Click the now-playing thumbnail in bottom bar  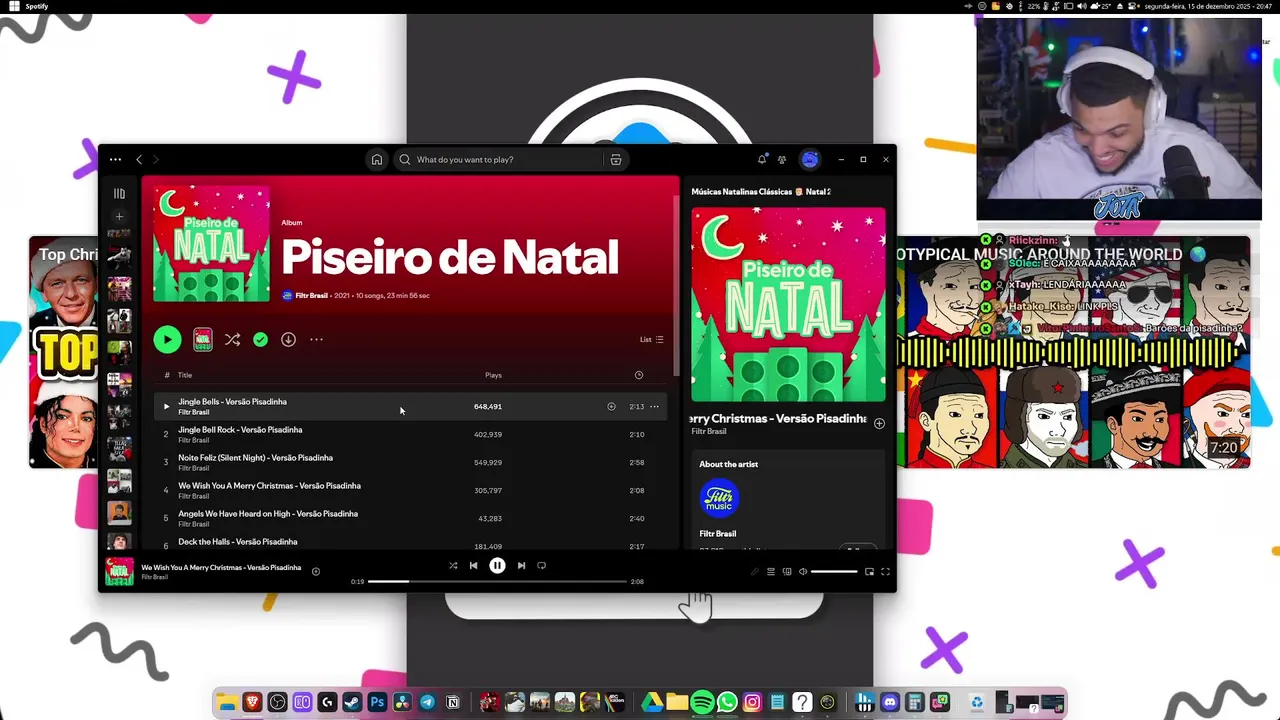click(119, 572)
